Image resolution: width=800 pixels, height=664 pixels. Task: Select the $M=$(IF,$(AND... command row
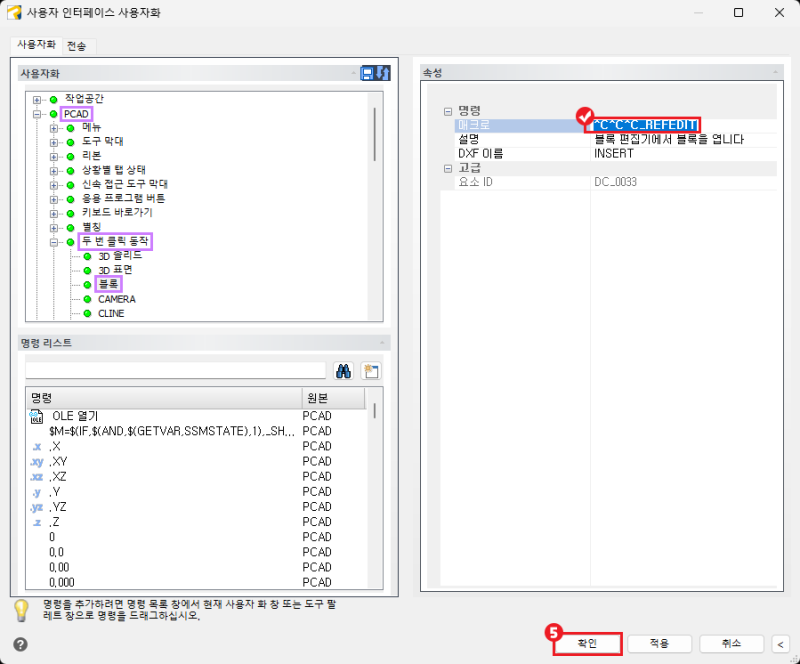click(x=196, y=431)
